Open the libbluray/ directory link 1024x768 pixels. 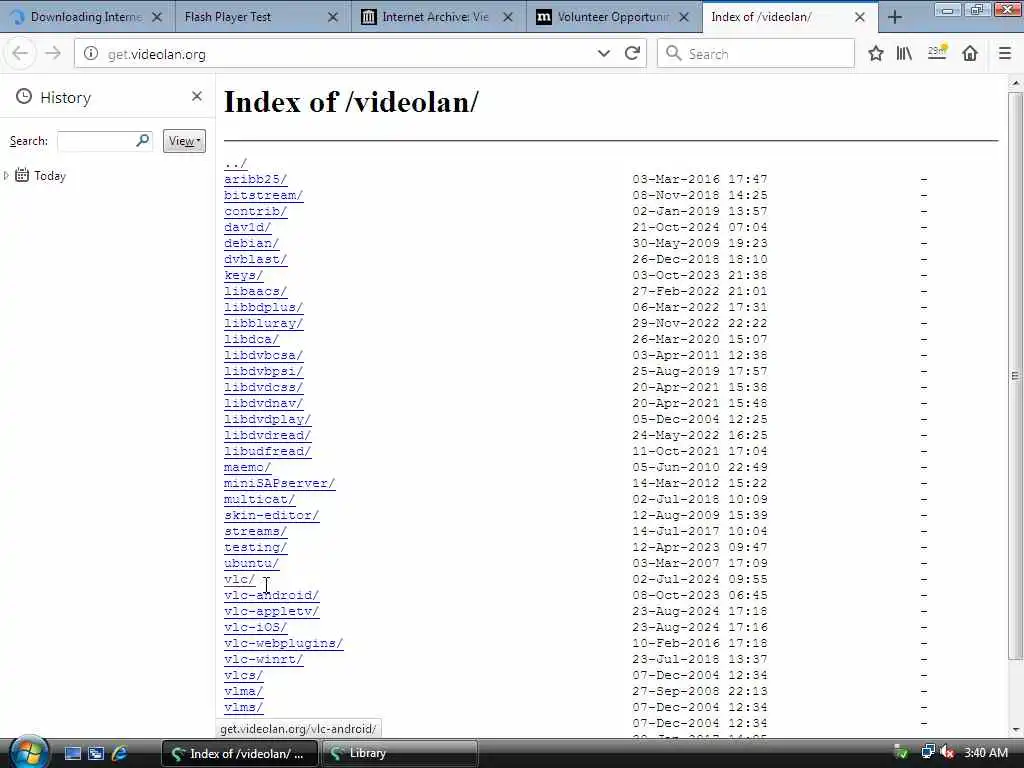[263, 323]
